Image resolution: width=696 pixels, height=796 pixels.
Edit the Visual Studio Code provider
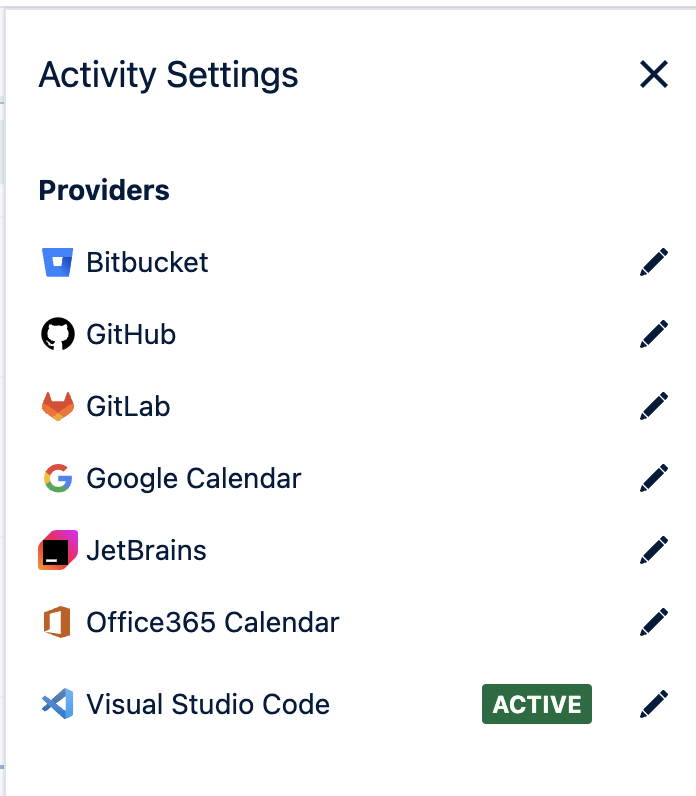(653, 704)
